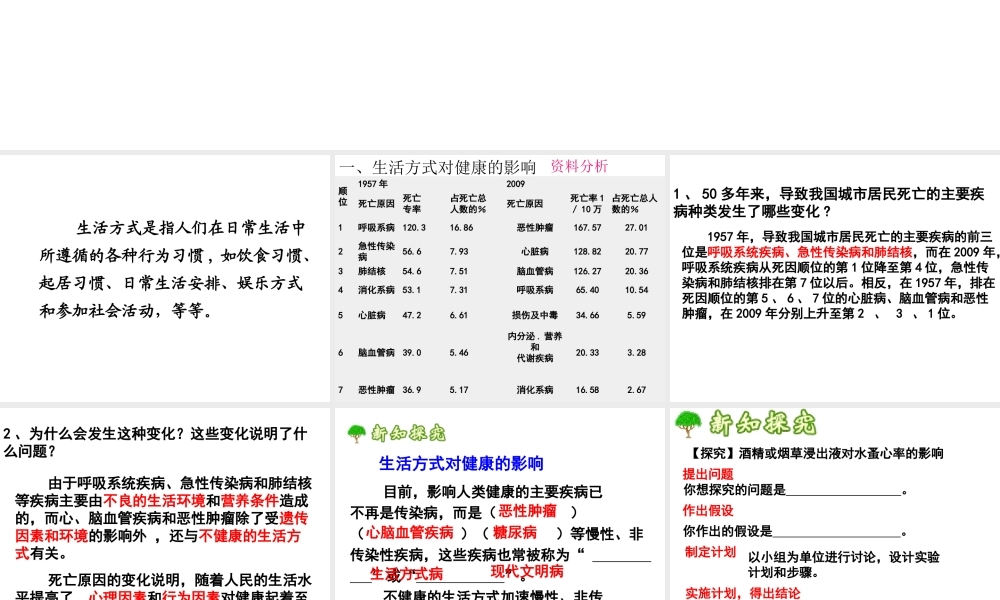Open the slide asking 为什么会发生这种变化
The width and height of the screenshot is (1000, 600).
[165, 504]
